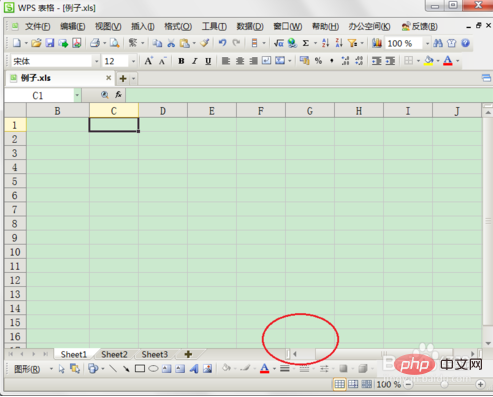The height and width of the screenshot is (397, 493).
Task: Open the 格式(O) menu
Action: coord(178,26)
